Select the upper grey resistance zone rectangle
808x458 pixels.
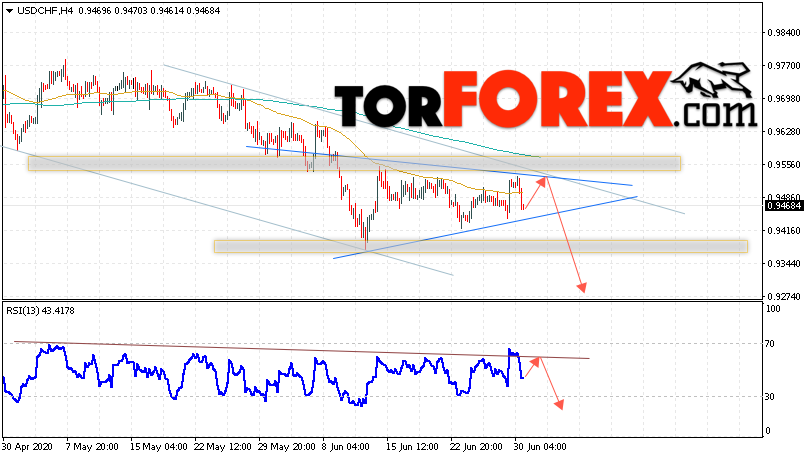click(354, 164)
